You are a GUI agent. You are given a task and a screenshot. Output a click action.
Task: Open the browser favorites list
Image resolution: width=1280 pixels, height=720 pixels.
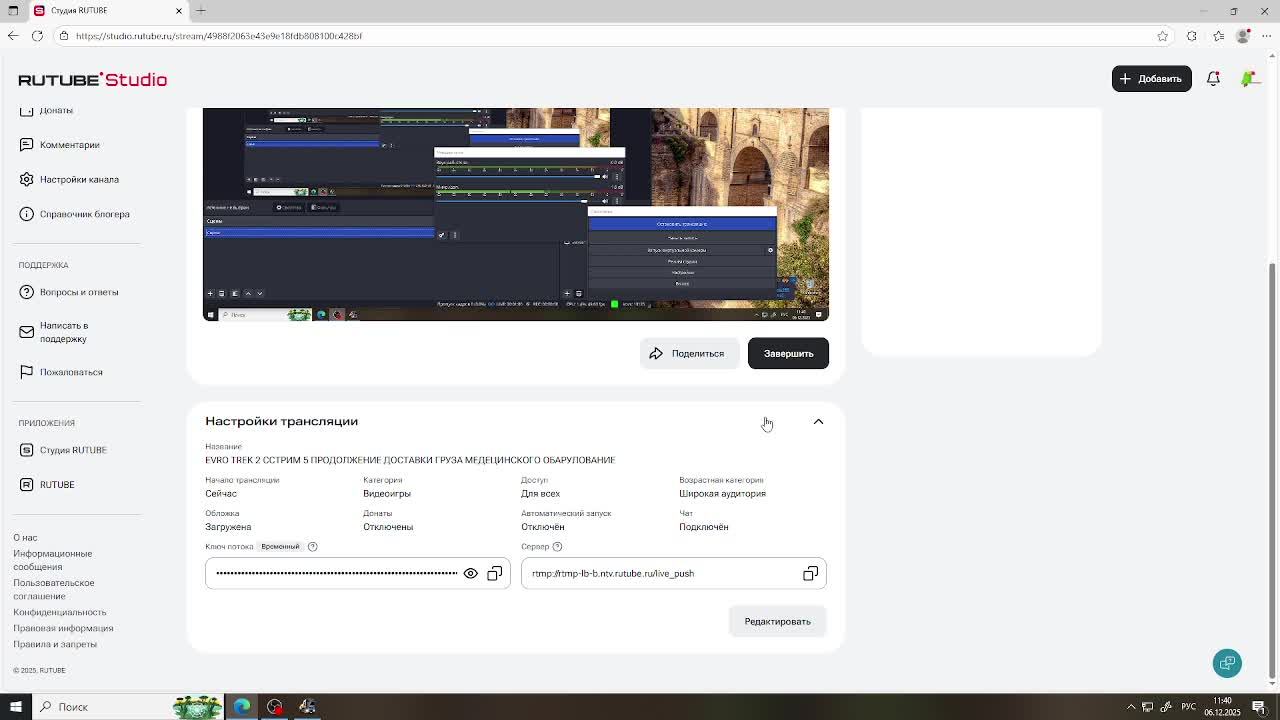[x=1218, y=36]
